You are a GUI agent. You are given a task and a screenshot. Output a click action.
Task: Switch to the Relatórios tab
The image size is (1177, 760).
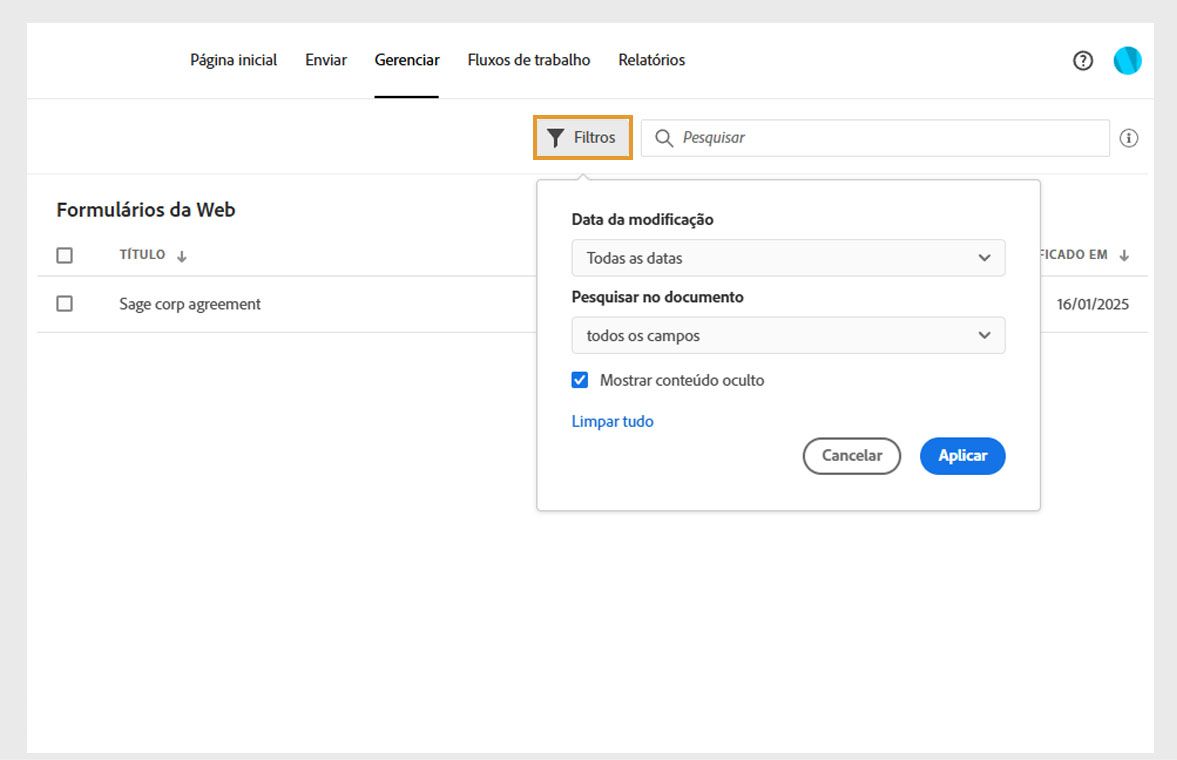651,60
